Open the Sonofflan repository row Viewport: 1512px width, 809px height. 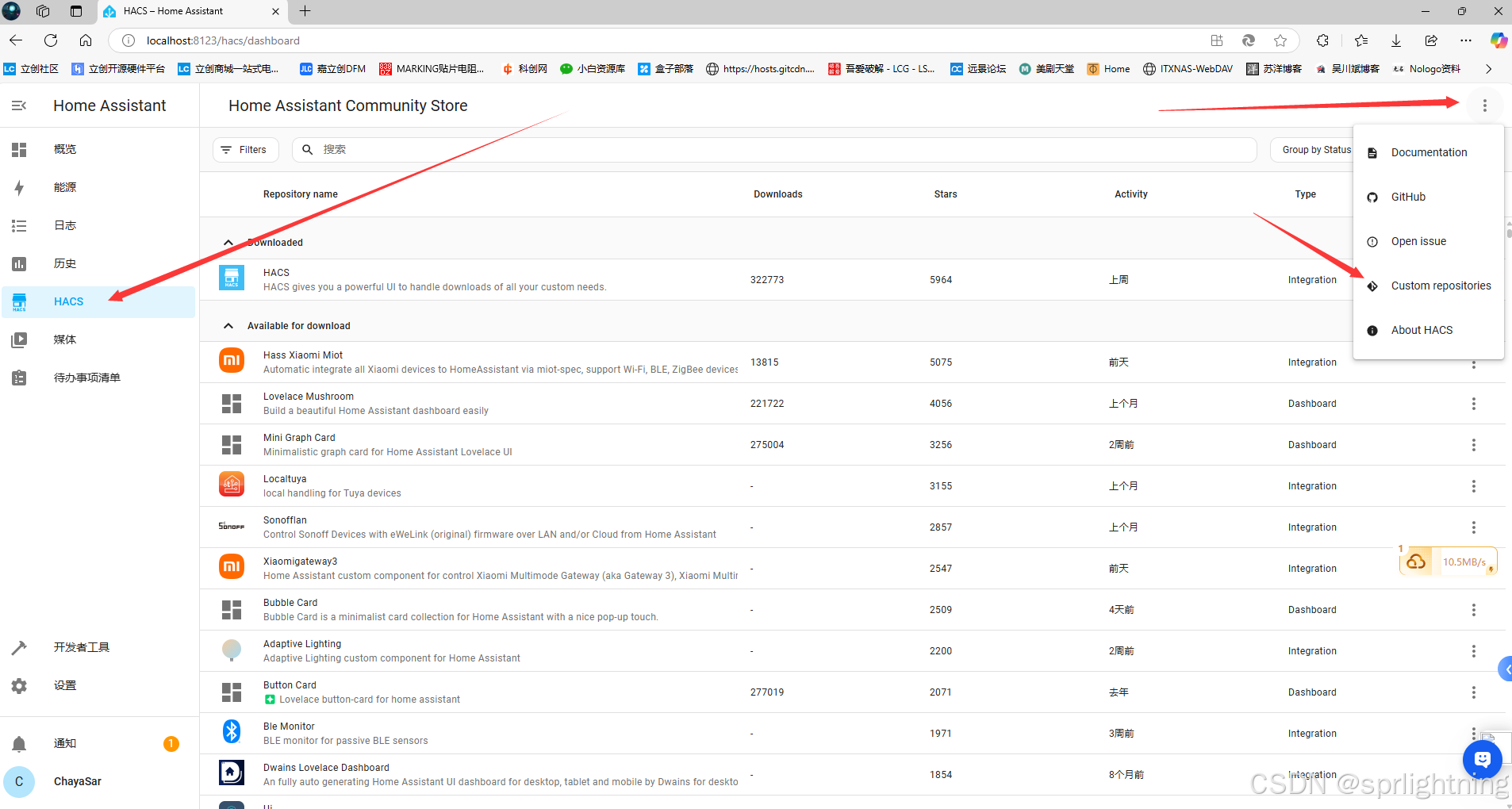(853, 527)
